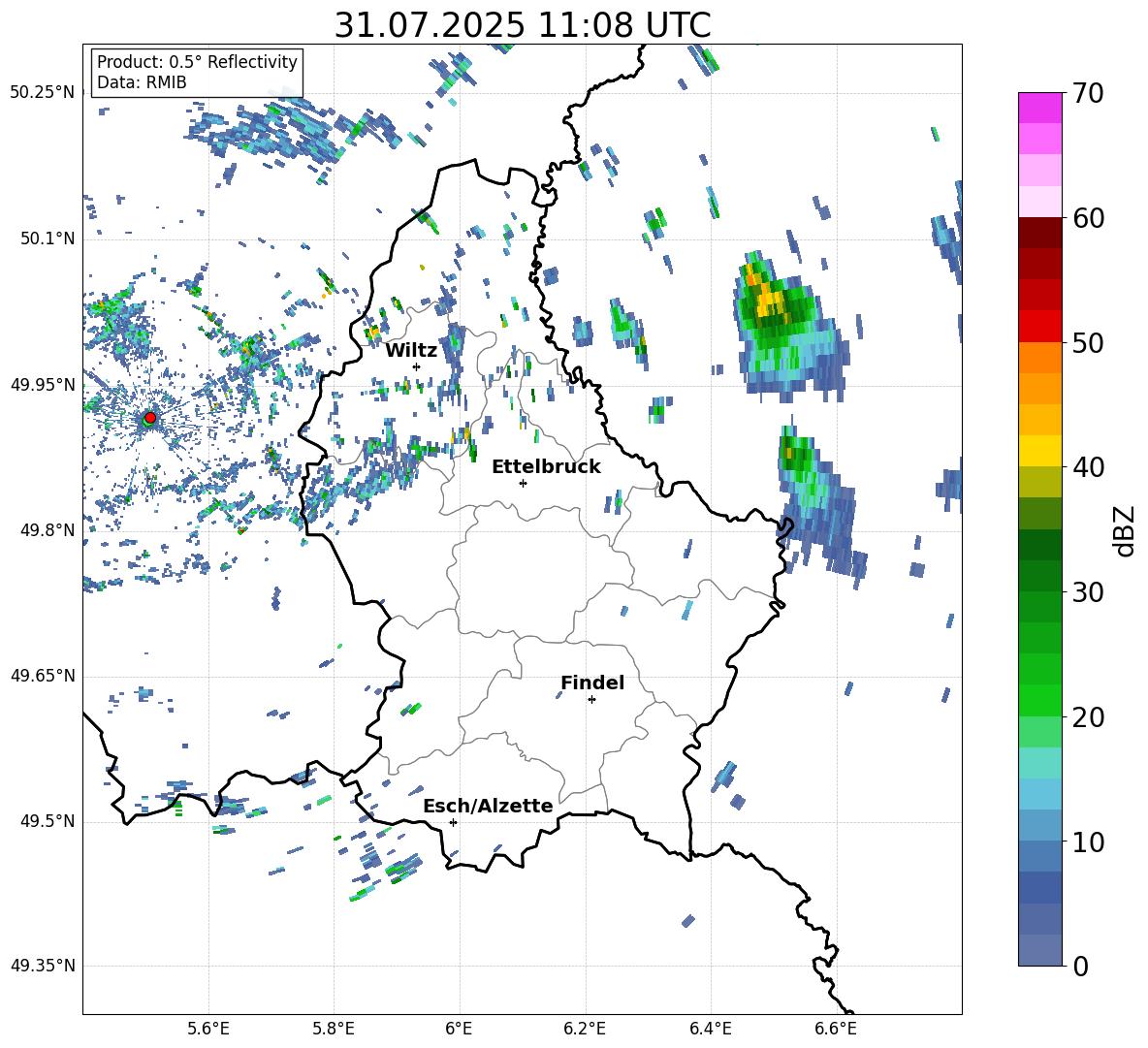Screen dimensions: 1148x1048
Task: Click the dark maroon colorbar segment below 60
Action: click(x=1039, y=233)
